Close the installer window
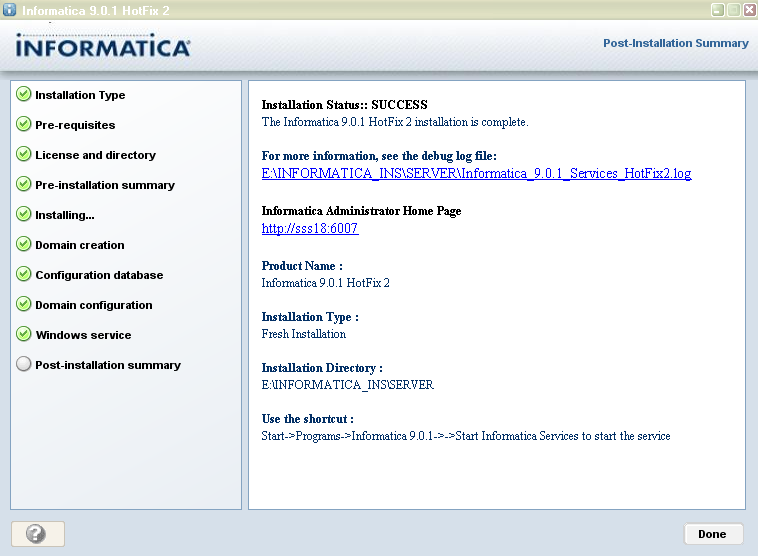This screenshot has height=556, width=758. [750, 10]
